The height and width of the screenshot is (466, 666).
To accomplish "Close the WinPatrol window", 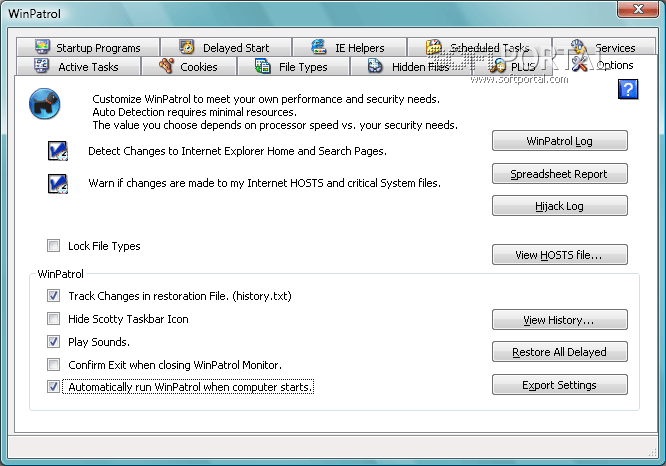I will [638, 9].
